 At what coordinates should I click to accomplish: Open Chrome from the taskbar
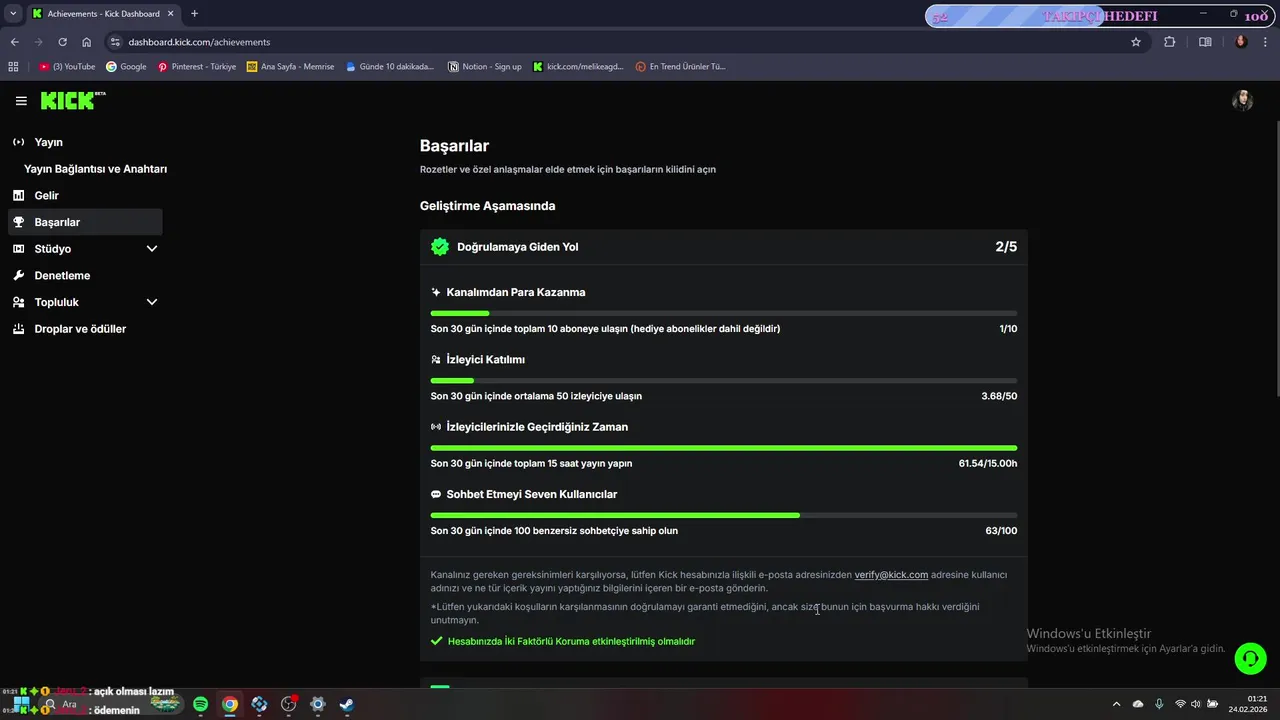[x=230, y=704]
